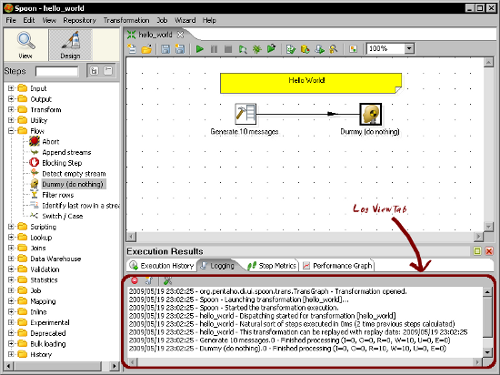
Task: Run the transformation with green play button
Action: coord(200,49)
